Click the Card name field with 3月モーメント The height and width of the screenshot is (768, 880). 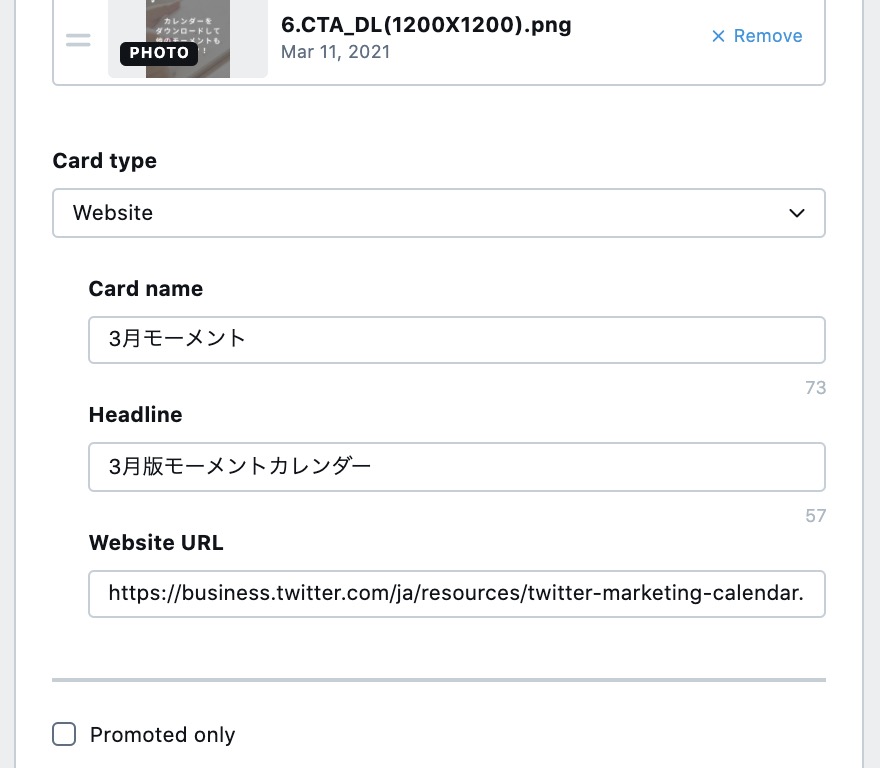click(x=456, y=340)
